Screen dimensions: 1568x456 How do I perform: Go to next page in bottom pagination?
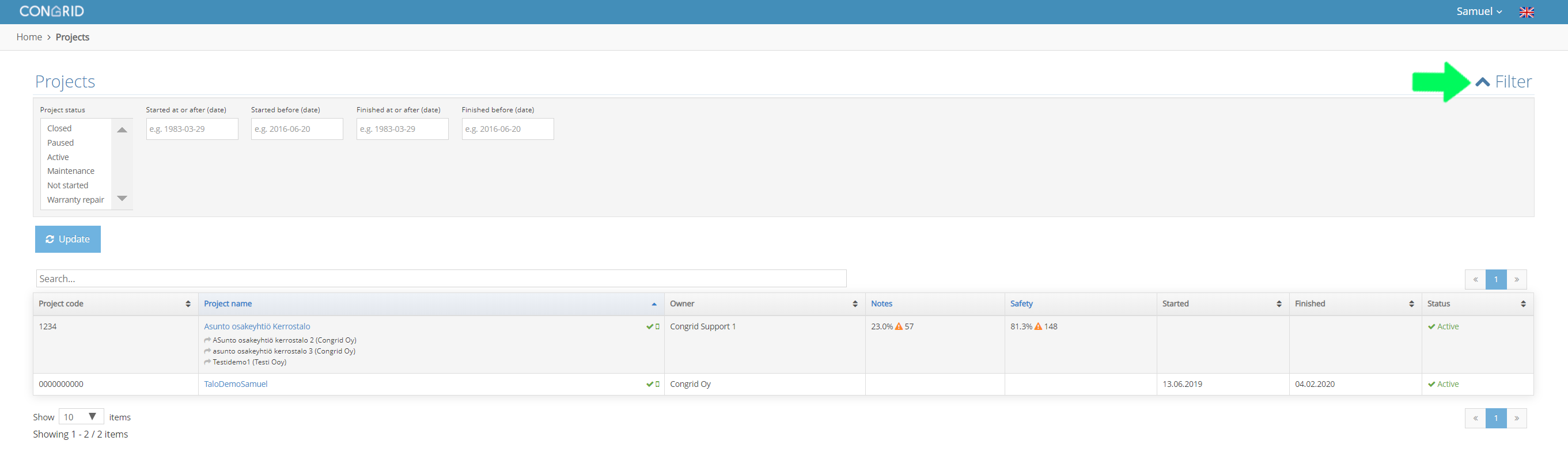tap(1517, 419)
